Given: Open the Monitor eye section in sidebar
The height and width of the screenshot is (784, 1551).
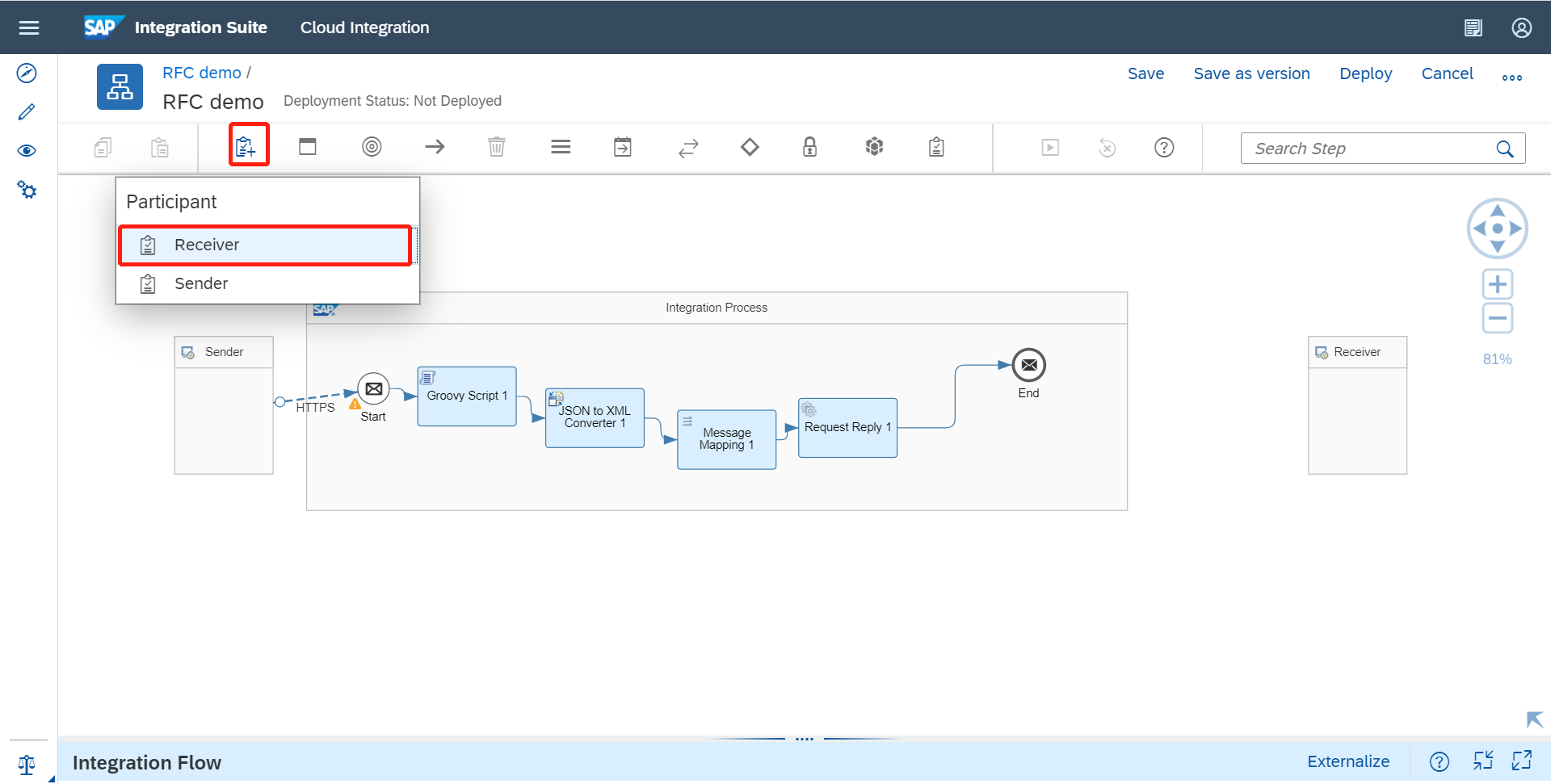Looking at the screenshot, I should [27, 150].
